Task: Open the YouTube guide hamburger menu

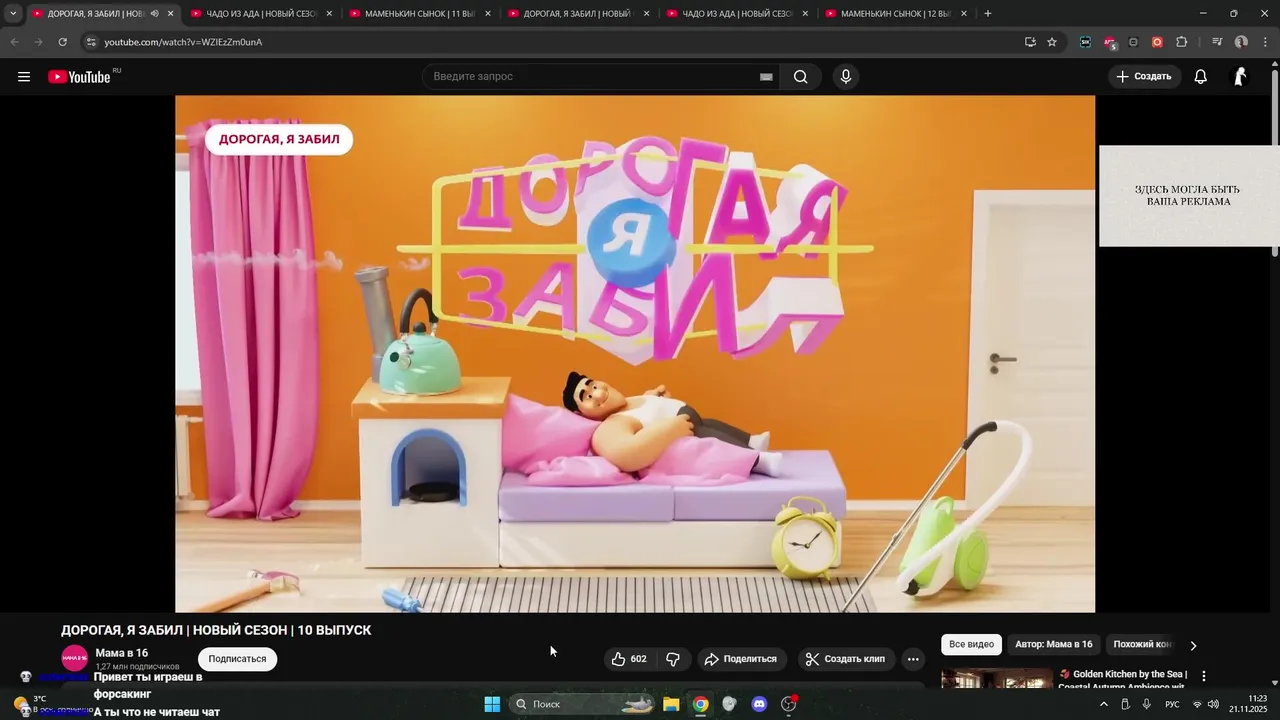Action: pos(24,77)
